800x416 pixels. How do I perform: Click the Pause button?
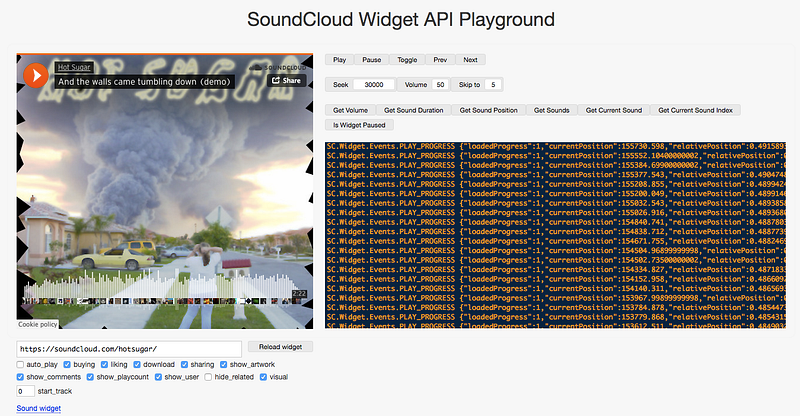371,60
